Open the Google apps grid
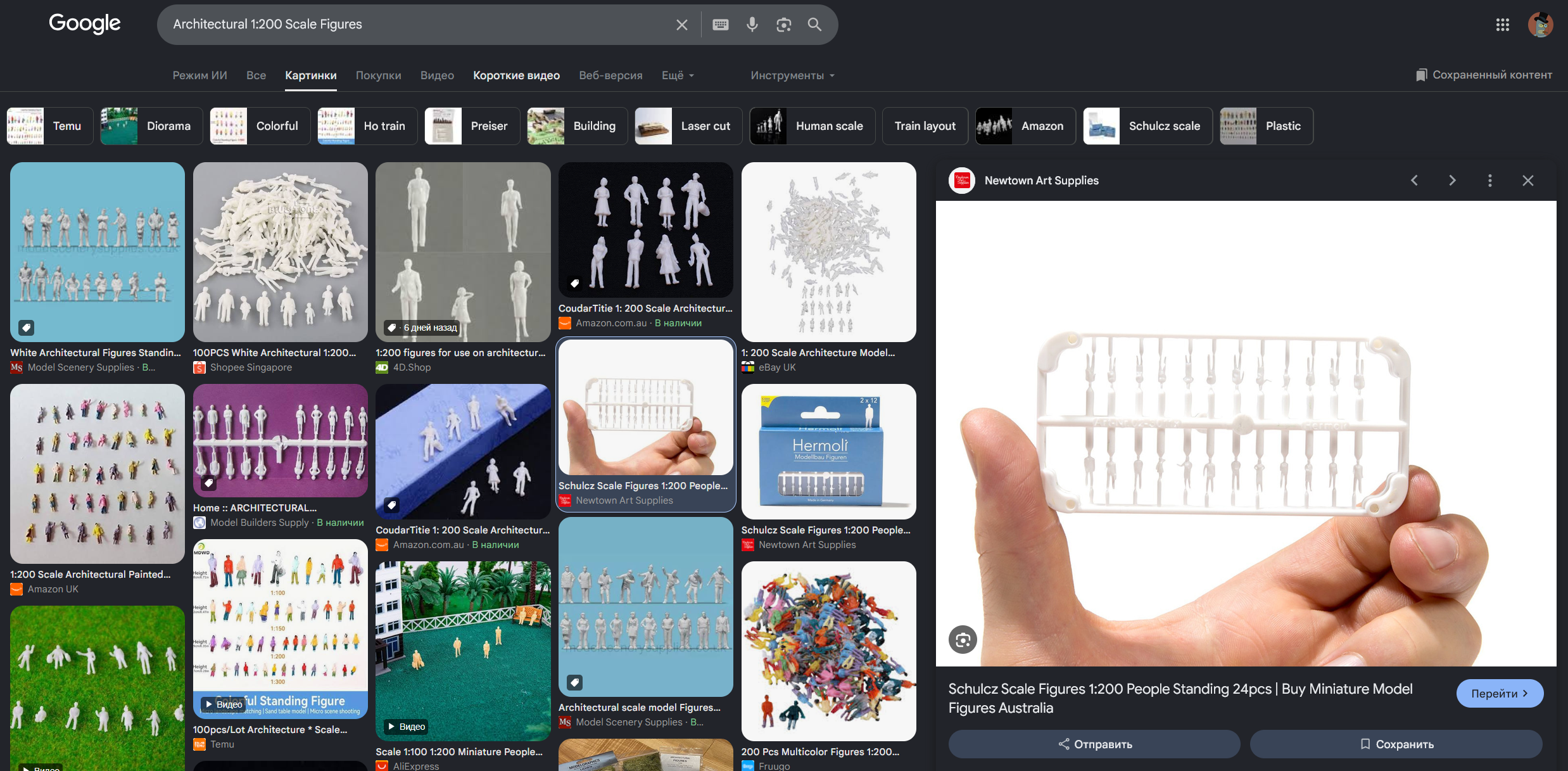 coord(1503,25)
